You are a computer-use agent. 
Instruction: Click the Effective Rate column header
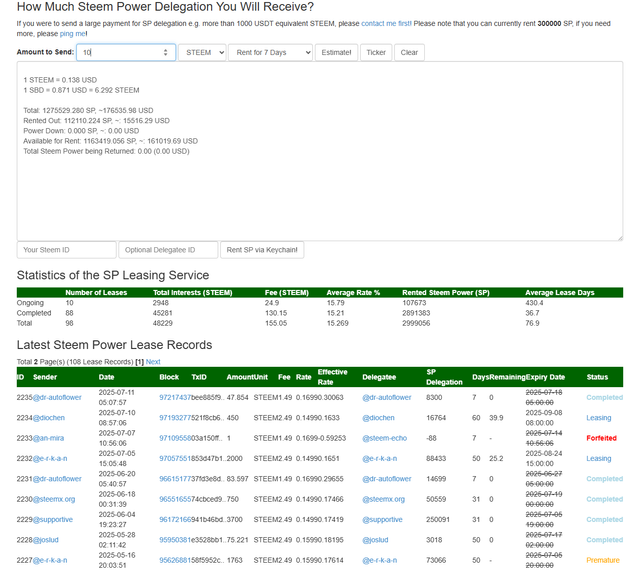[x=333, y=377]
